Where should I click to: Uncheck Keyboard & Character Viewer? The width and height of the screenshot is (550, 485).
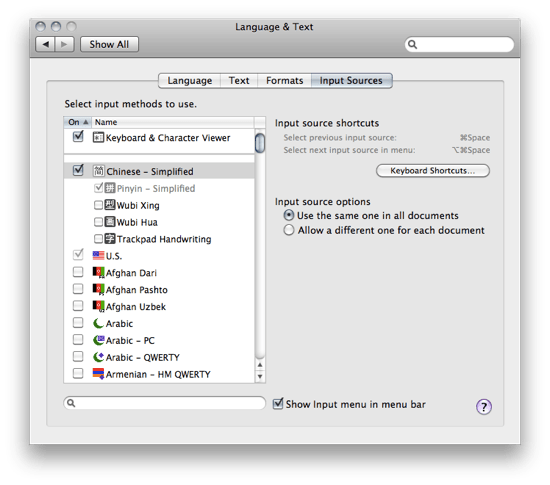point(78,136)
